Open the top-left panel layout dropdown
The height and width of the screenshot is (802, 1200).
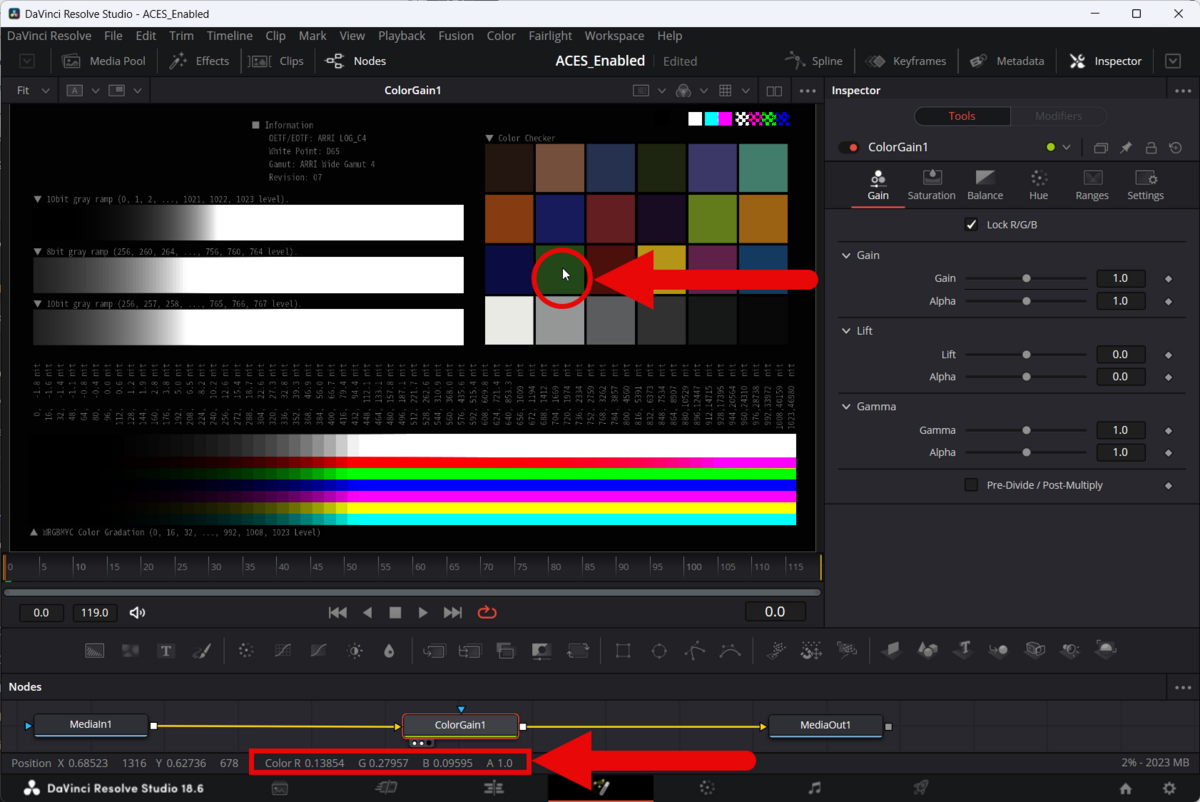(27, 61)
